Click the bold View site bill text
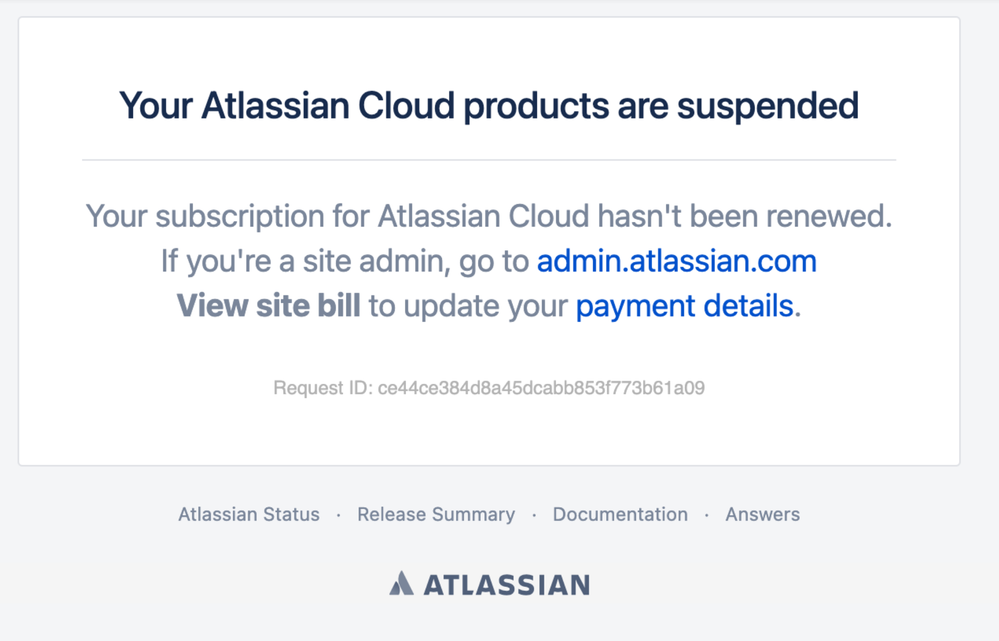Viewport: 999px width, 641px height. pyautogui.click(x=268, y=306)
